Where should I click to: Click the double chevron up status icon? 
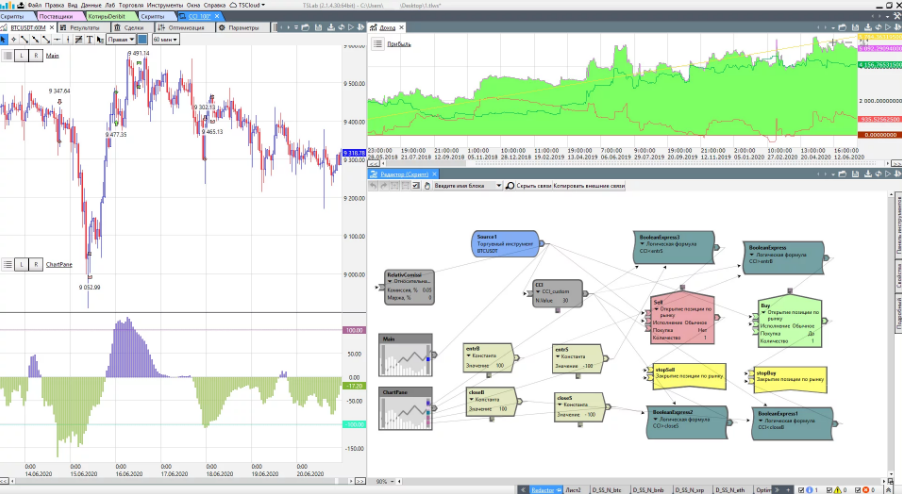[889, 490]
